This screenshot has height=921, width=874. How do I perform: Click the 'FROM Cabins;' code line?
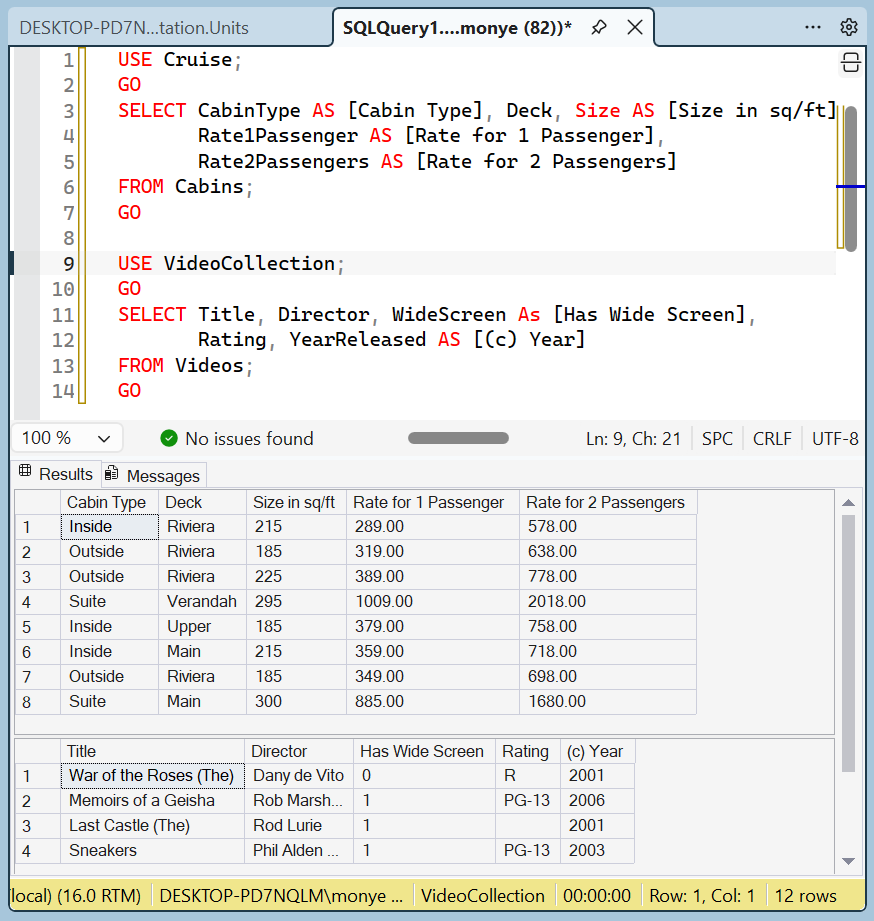[x=185, y=187]
